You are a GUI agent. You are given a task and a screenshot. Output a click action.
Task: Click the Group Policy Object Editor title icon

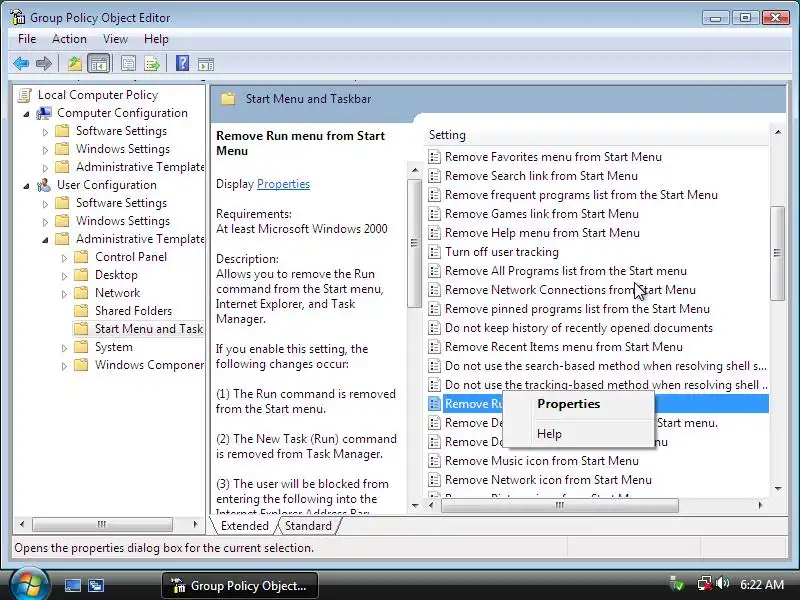(x=17, y=17)
